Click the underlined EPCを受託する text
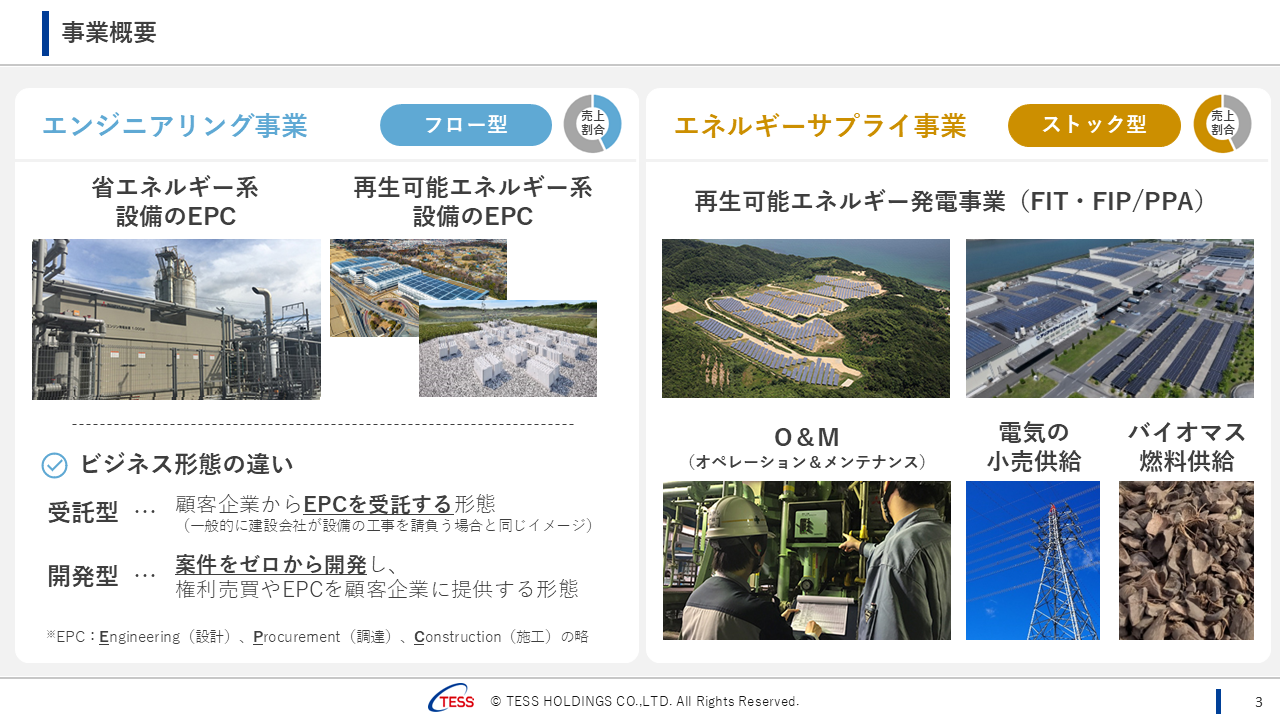Image resolution: width=1280 pixels, height=720 pixels. point(377,504)
